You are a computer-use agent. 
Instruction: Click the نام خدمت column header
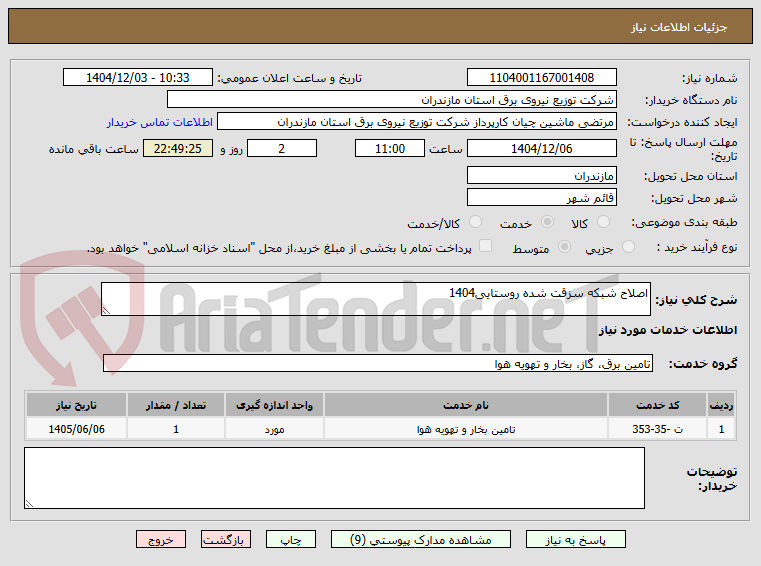pos(465,405)
